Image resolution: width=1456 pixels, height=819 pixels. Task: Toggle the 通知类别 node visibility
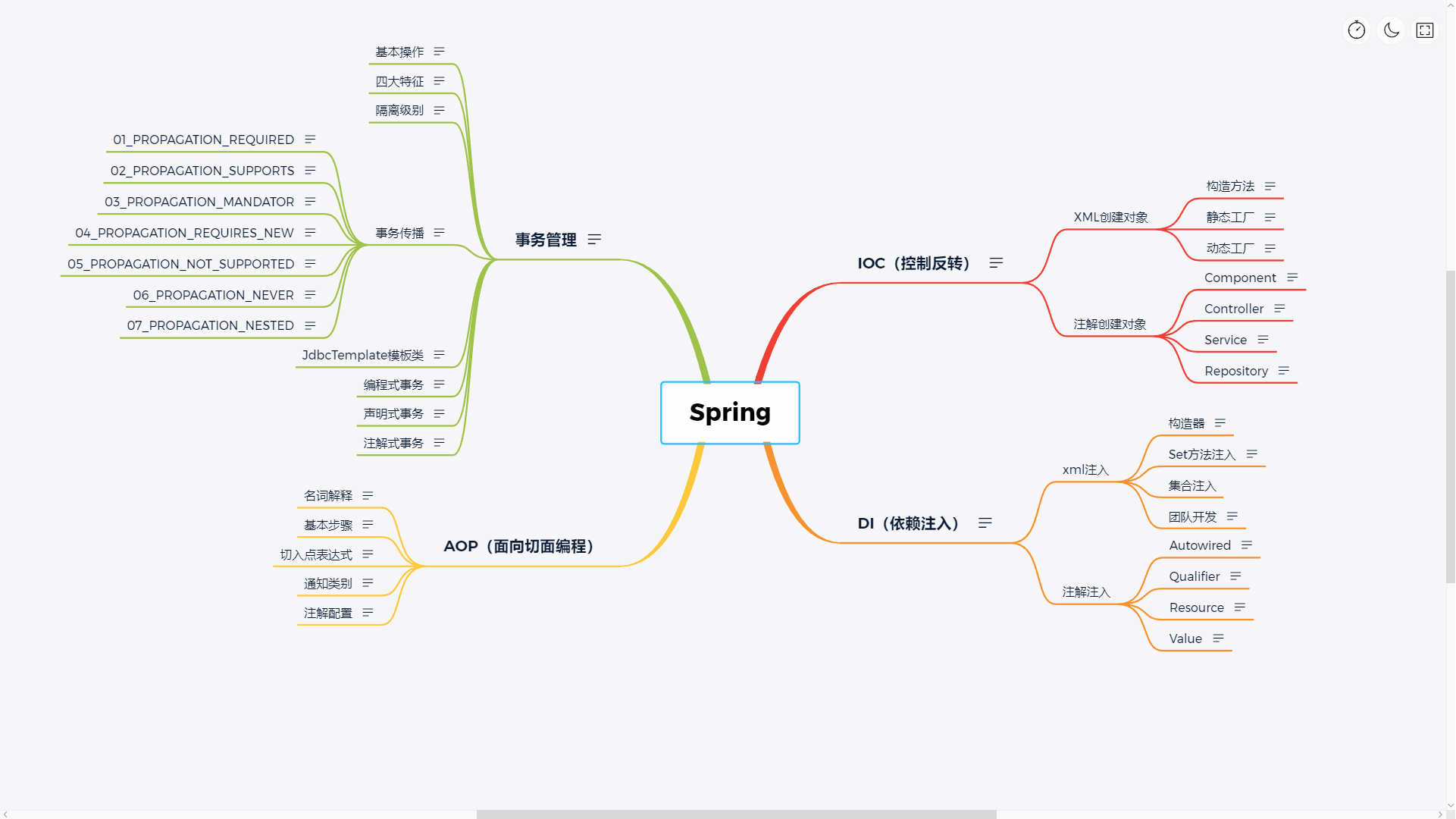point(327,583)
